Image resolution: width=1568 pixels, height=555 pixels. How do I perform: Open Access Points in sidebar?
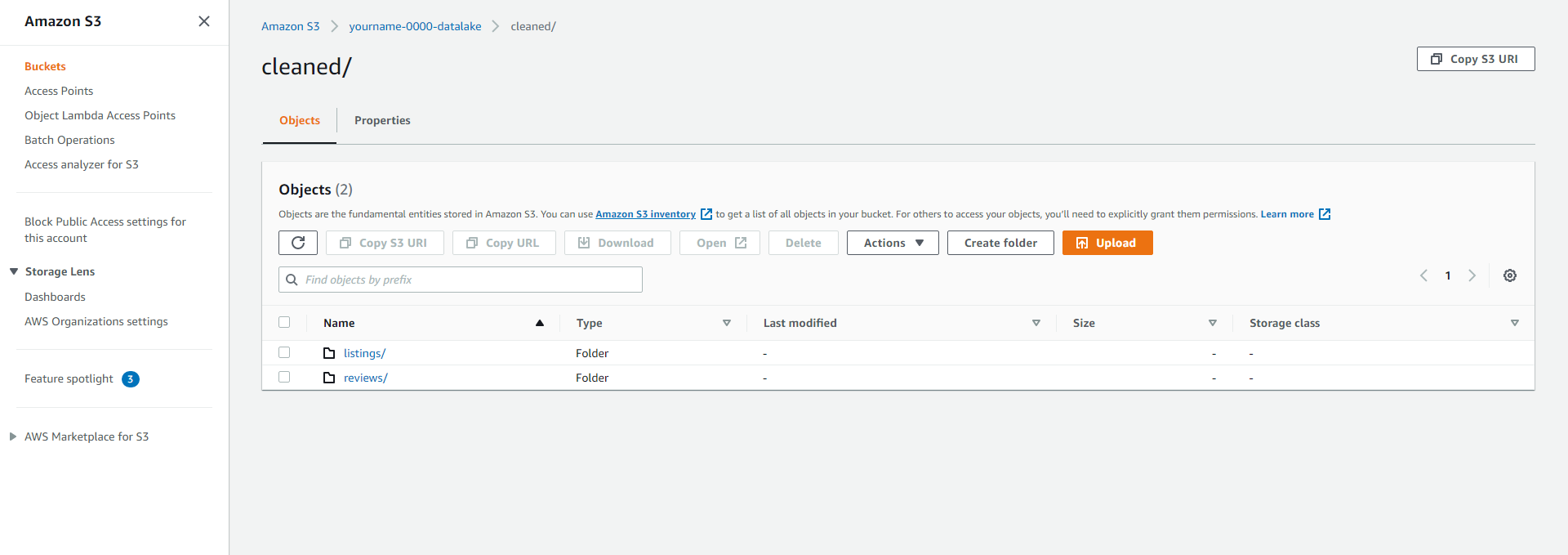click(59, 91)
